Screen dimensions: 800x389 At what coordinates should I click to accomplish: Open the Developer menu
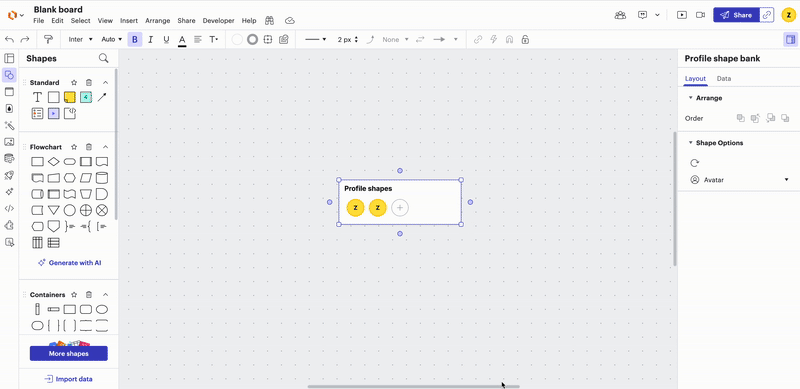coord(218,21)
